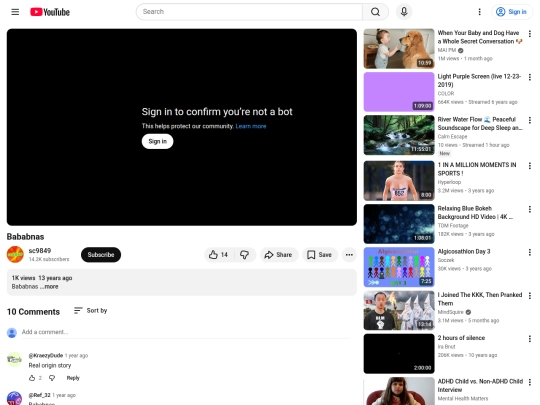Dislike the 'Real origin story' comment

[52, 378]
